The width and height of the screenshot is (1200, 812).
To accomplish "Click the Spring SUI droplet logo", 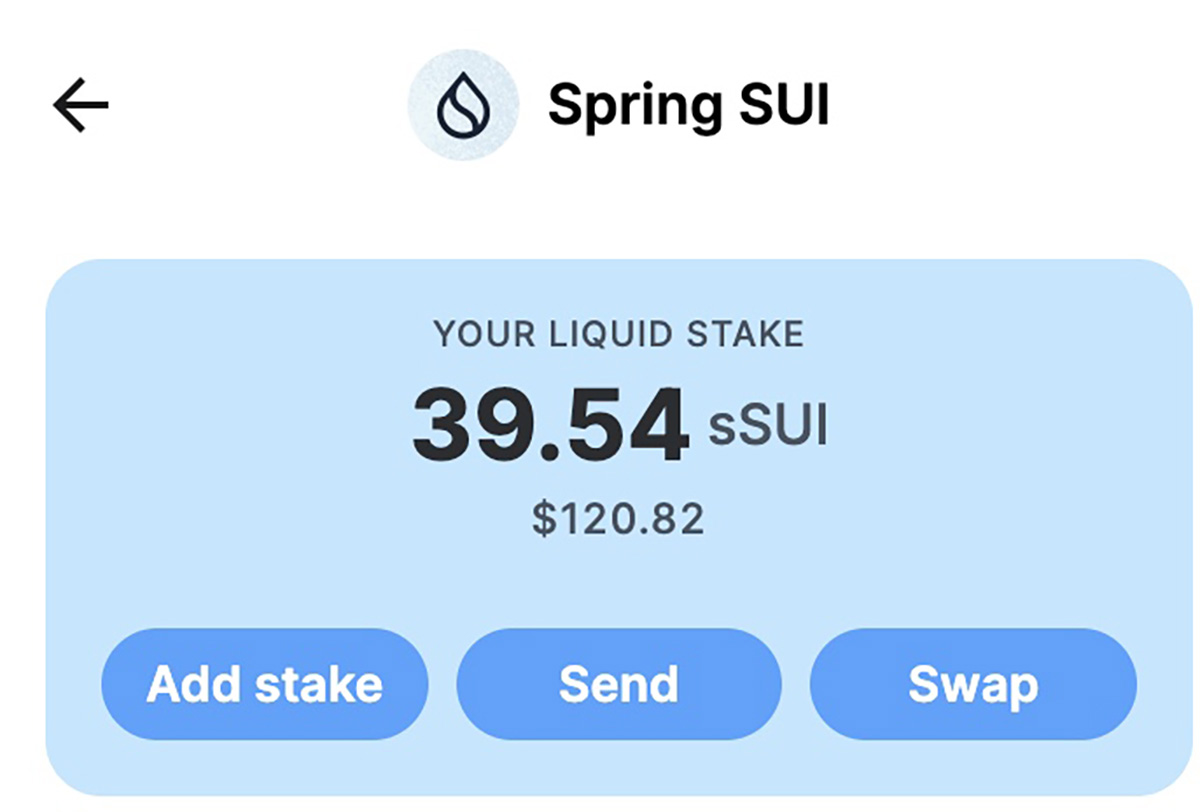I will [x=463, y=105].
